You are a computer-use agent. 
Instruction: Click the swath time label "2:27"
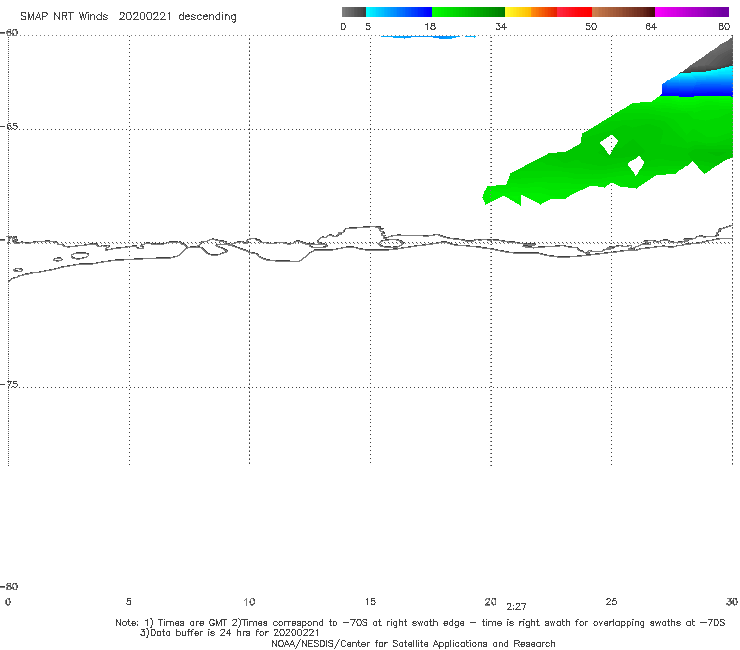tap(516, 607)
